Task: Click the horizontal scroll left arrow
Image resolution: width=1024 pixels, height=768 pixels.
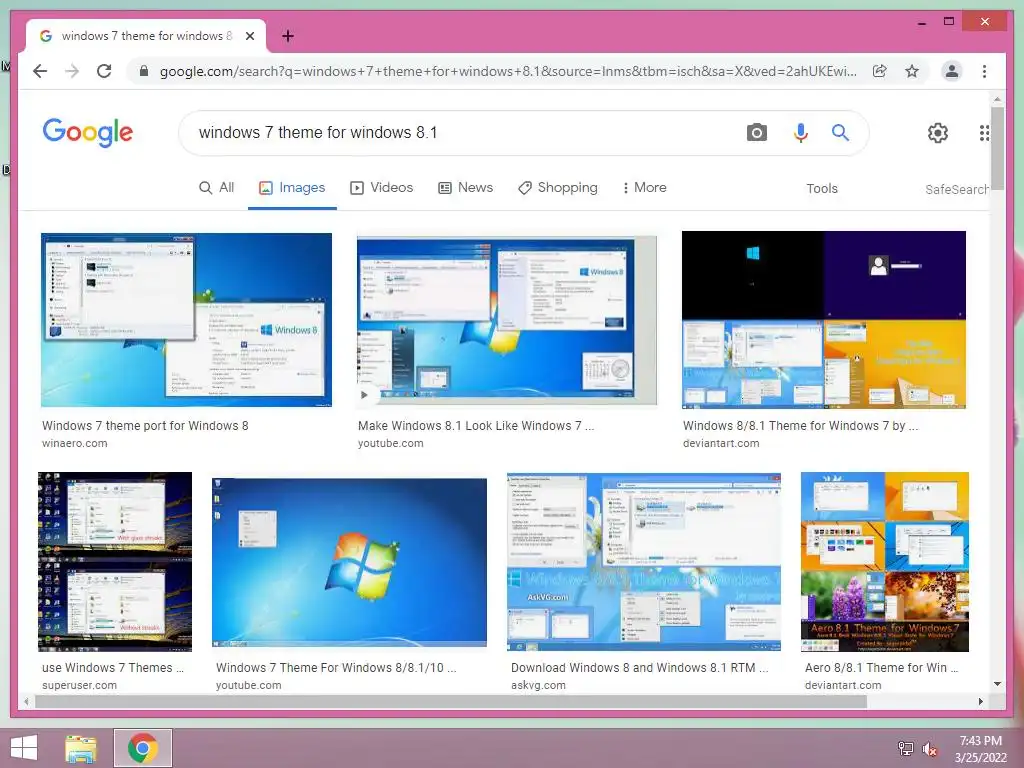Action: click(26, 701)
